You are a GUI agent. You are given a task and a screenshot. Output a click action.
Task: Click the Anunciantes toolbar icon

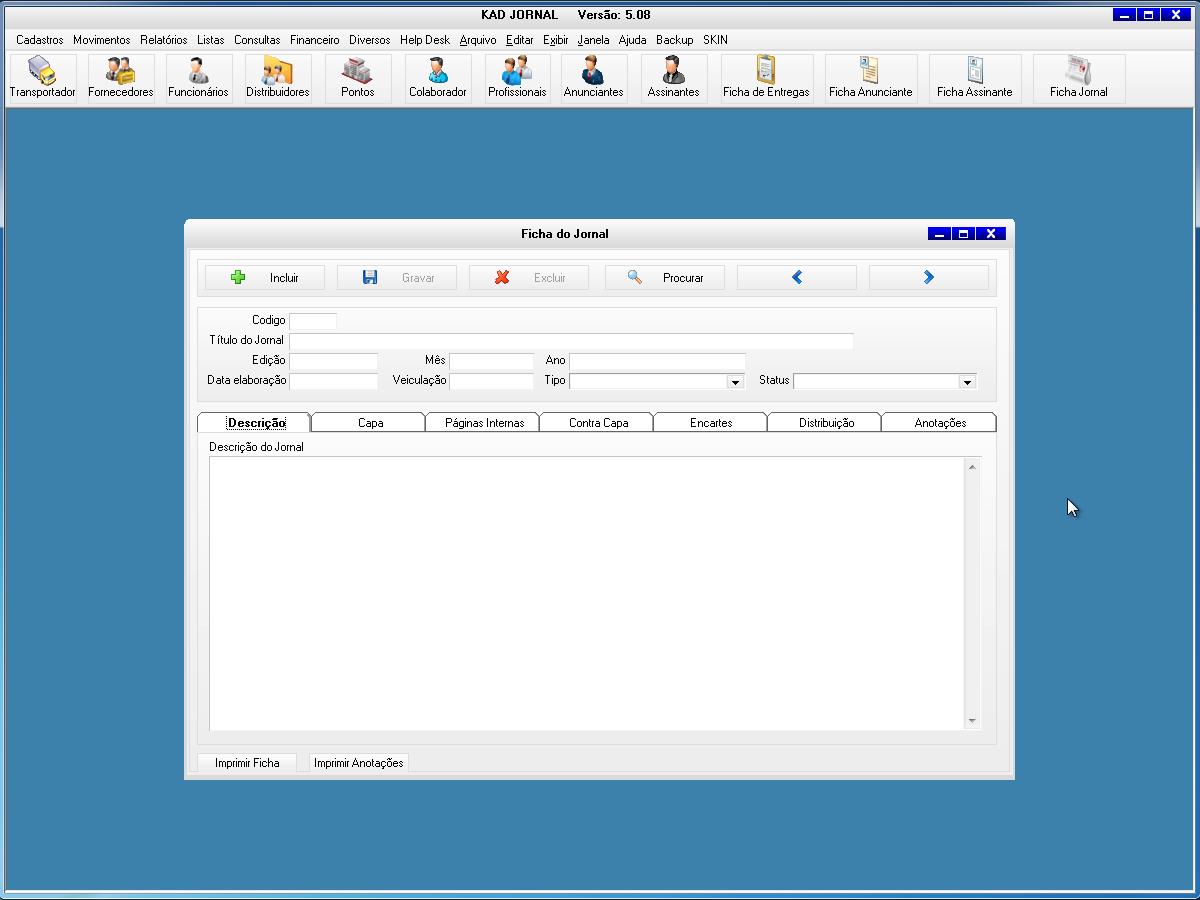pyautogui.click(x=593, y=78)
